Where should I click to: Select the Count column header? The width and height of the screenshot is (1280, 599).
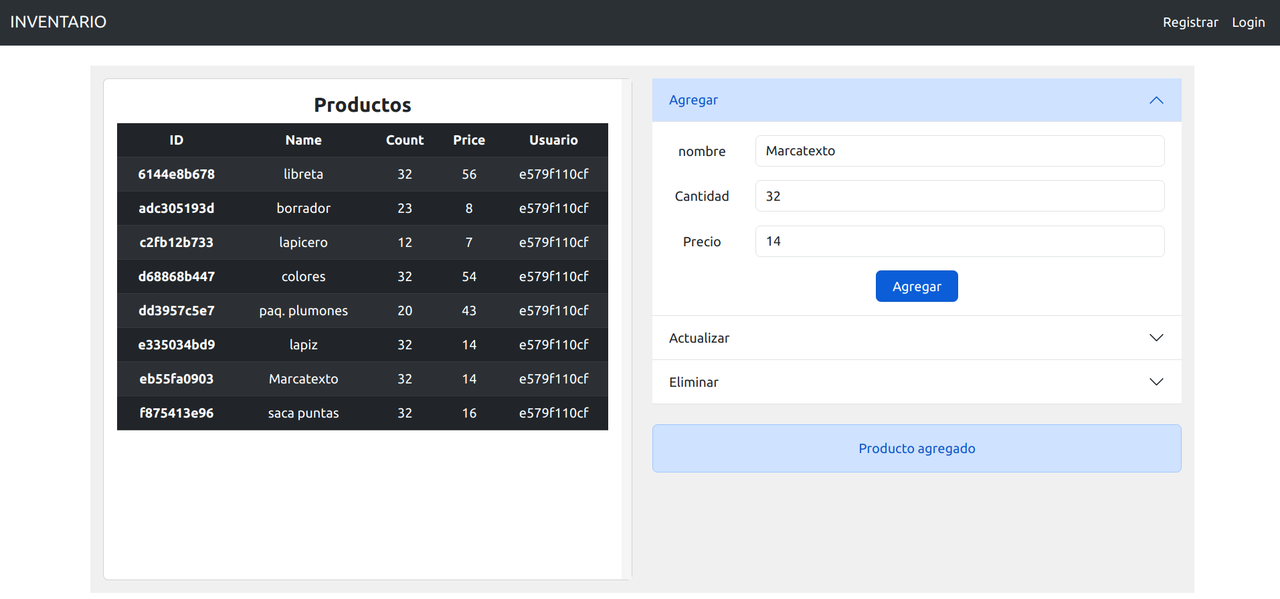tap(405, 140)
